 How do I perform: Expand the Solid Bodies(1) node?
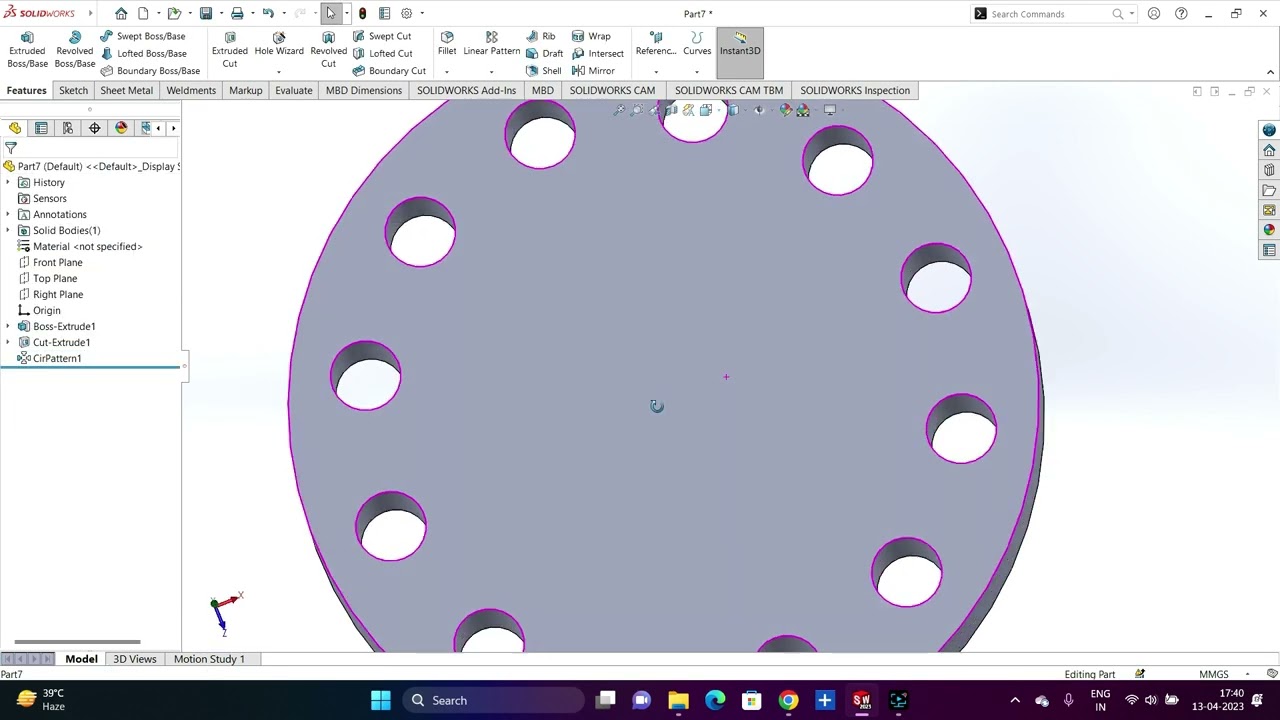point(8,230)
